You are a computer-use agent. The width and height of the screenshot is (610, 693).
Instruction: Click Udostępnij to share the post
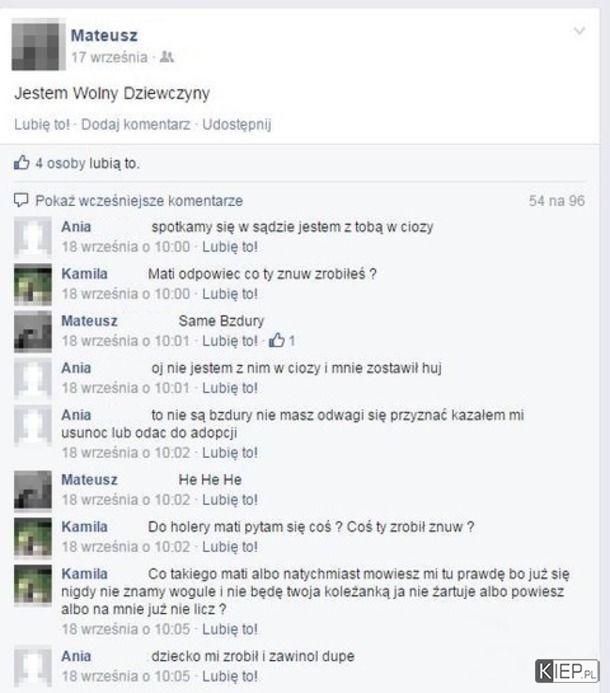click(236, 124)
